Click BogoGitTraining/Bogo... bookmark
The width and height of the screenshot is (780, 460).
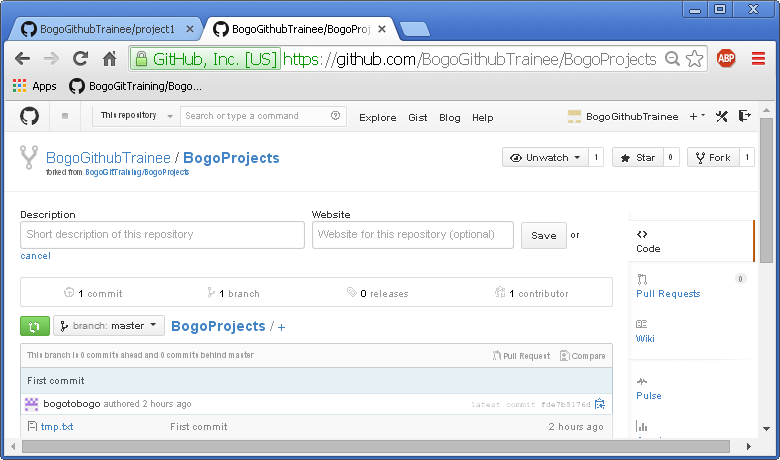[135, 86]
